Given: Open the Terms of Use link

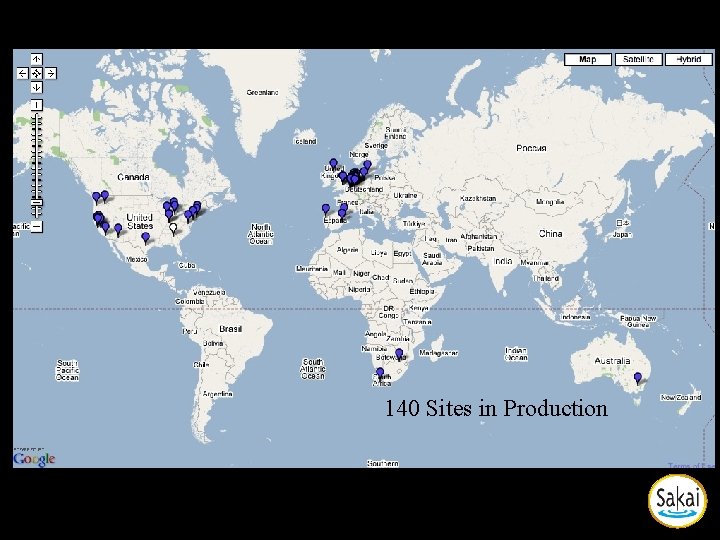Looking at the screenshot, I should pos(691,465).
